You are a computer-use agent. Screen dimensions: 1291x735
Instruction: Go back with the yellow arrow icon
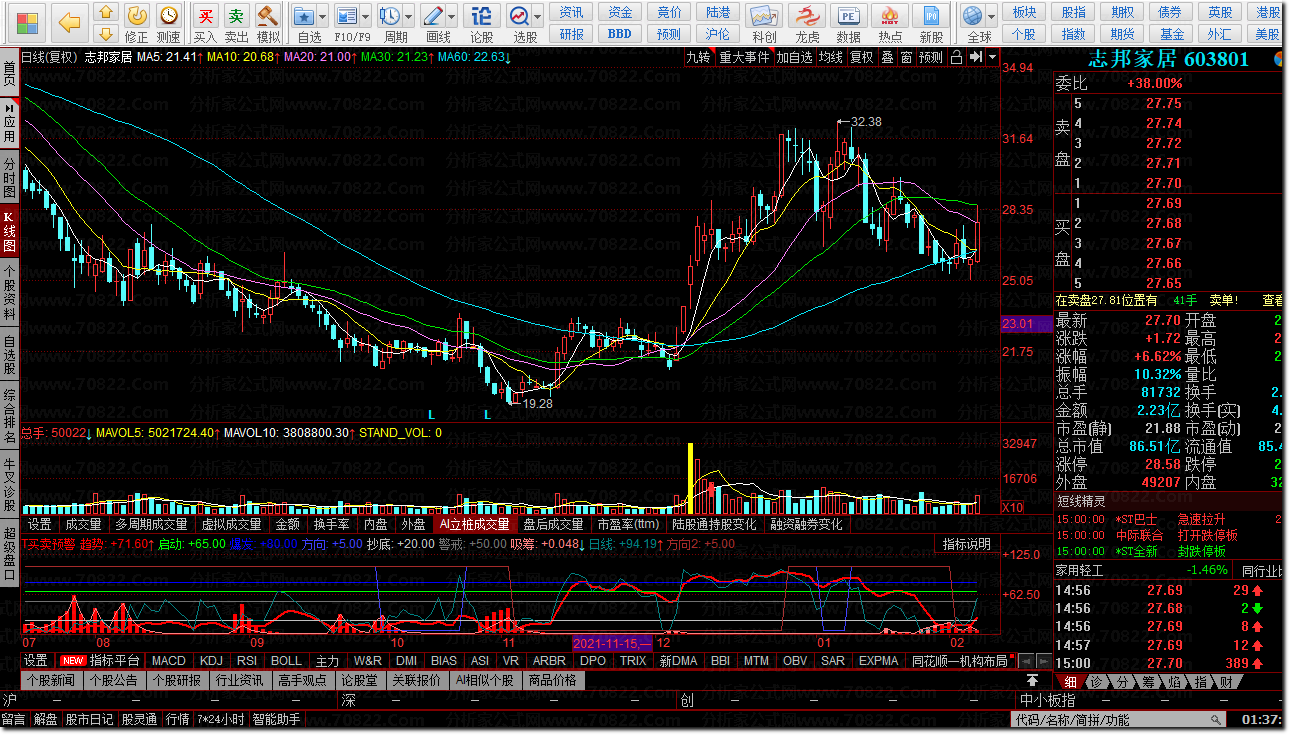(x=69, y=22)
